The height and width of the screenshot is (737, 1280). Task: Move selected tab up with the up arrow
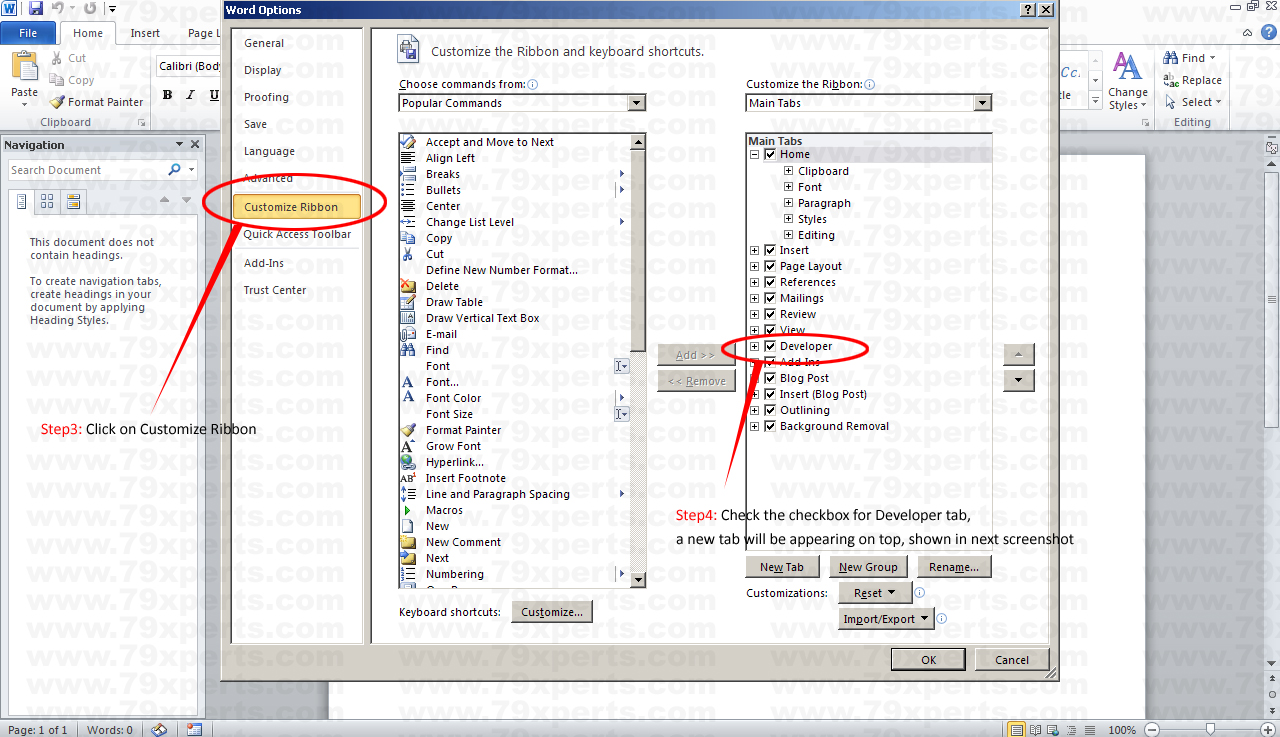pos(1018,355)
